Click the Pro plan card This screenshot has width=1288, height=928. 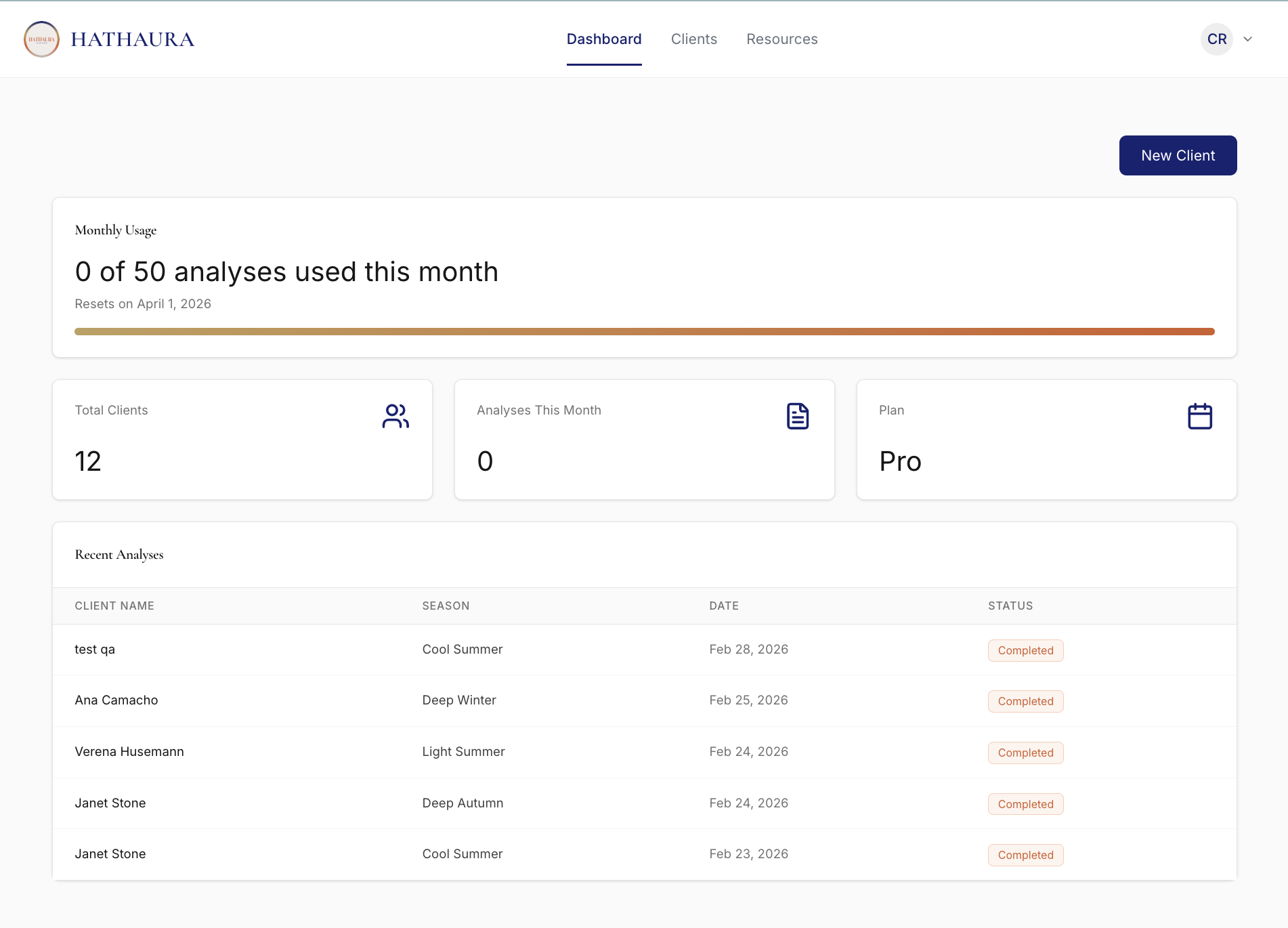pyautogui.click(x=1046, y=440)
